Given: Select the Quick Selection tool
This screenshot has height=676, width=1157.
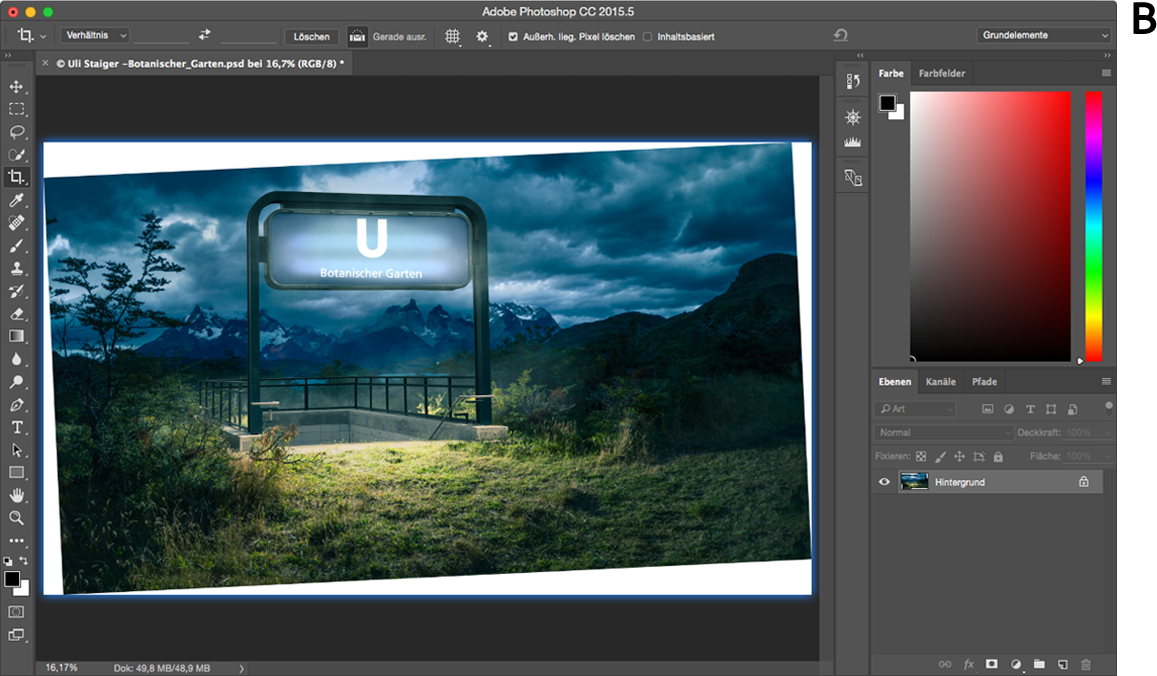Looking at the screenshot, I should (x=16, y=155).
